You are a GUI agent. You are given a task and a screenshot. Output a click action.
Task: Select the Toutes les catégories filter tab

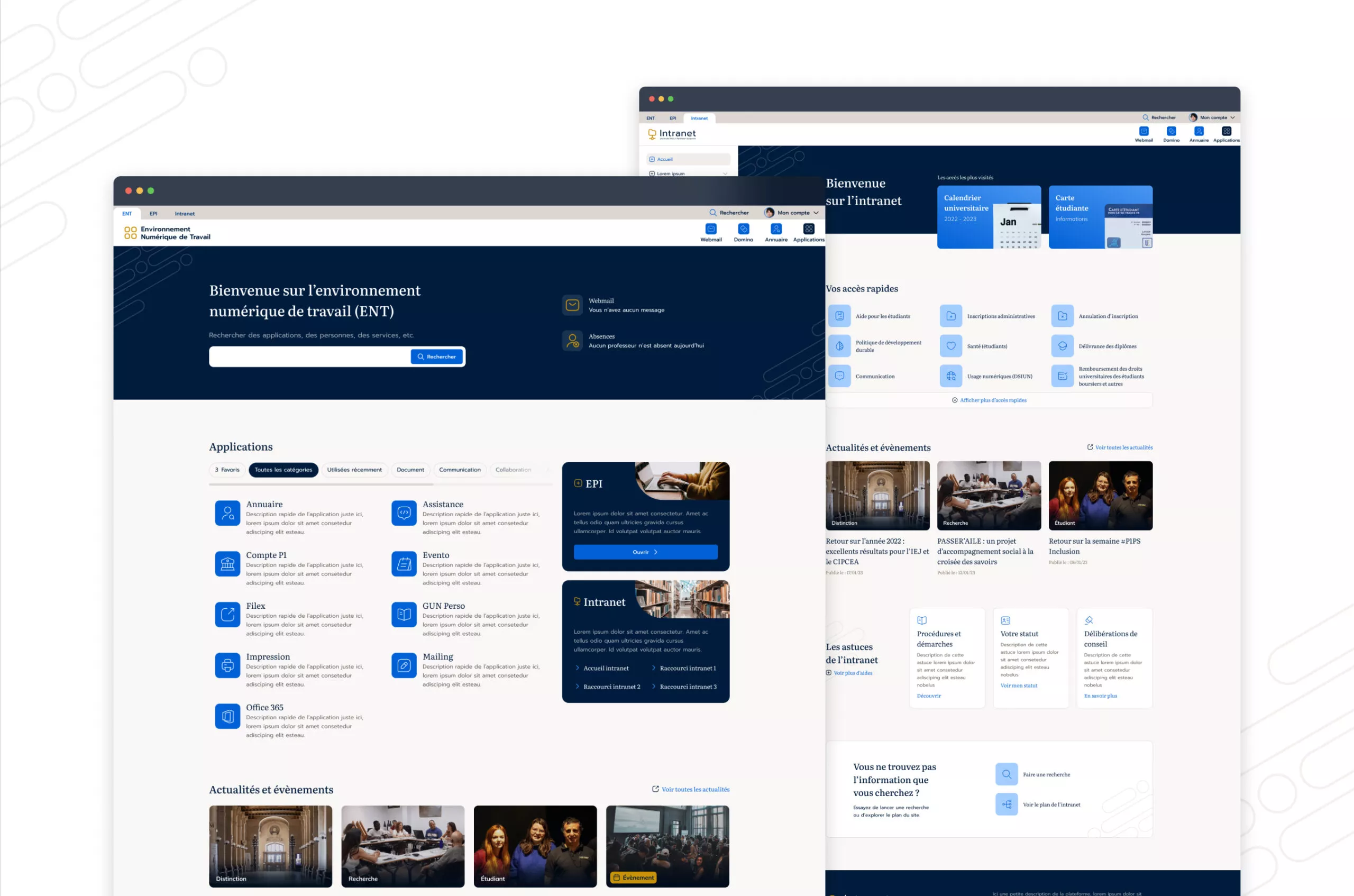[x=283, y=469]
